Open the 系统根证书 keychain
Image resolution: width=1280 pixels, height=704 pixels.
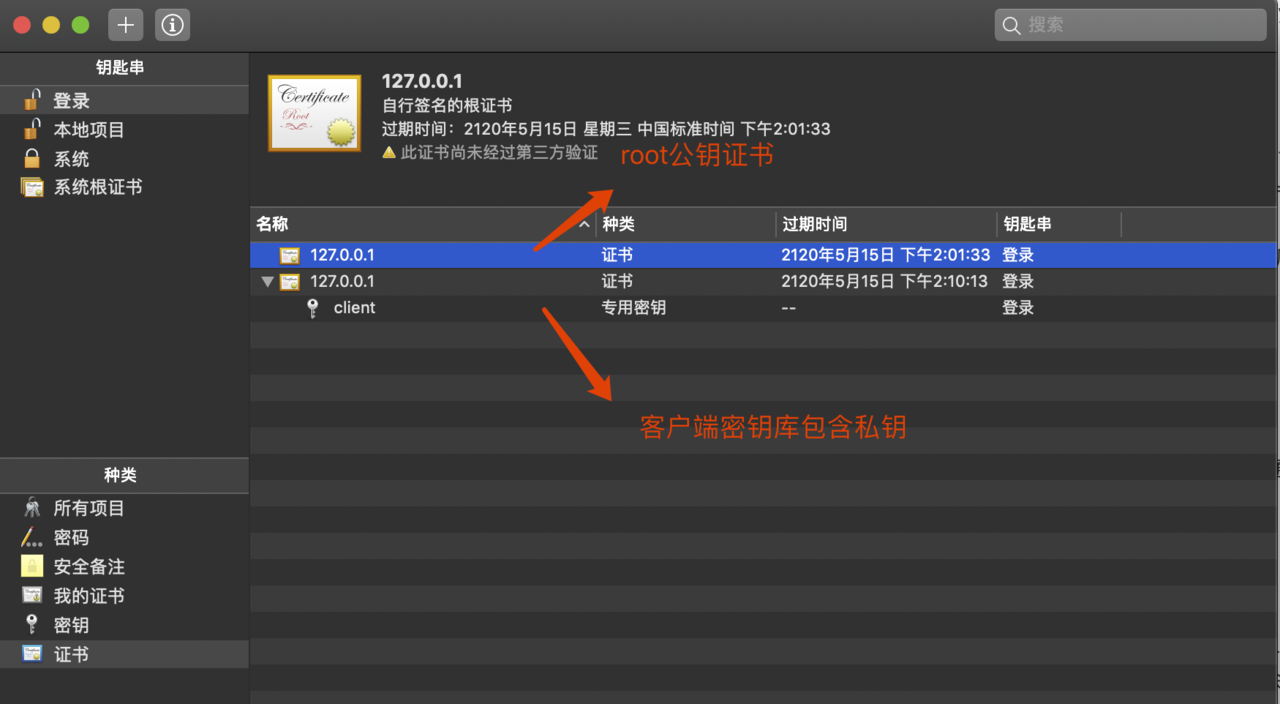97,187
